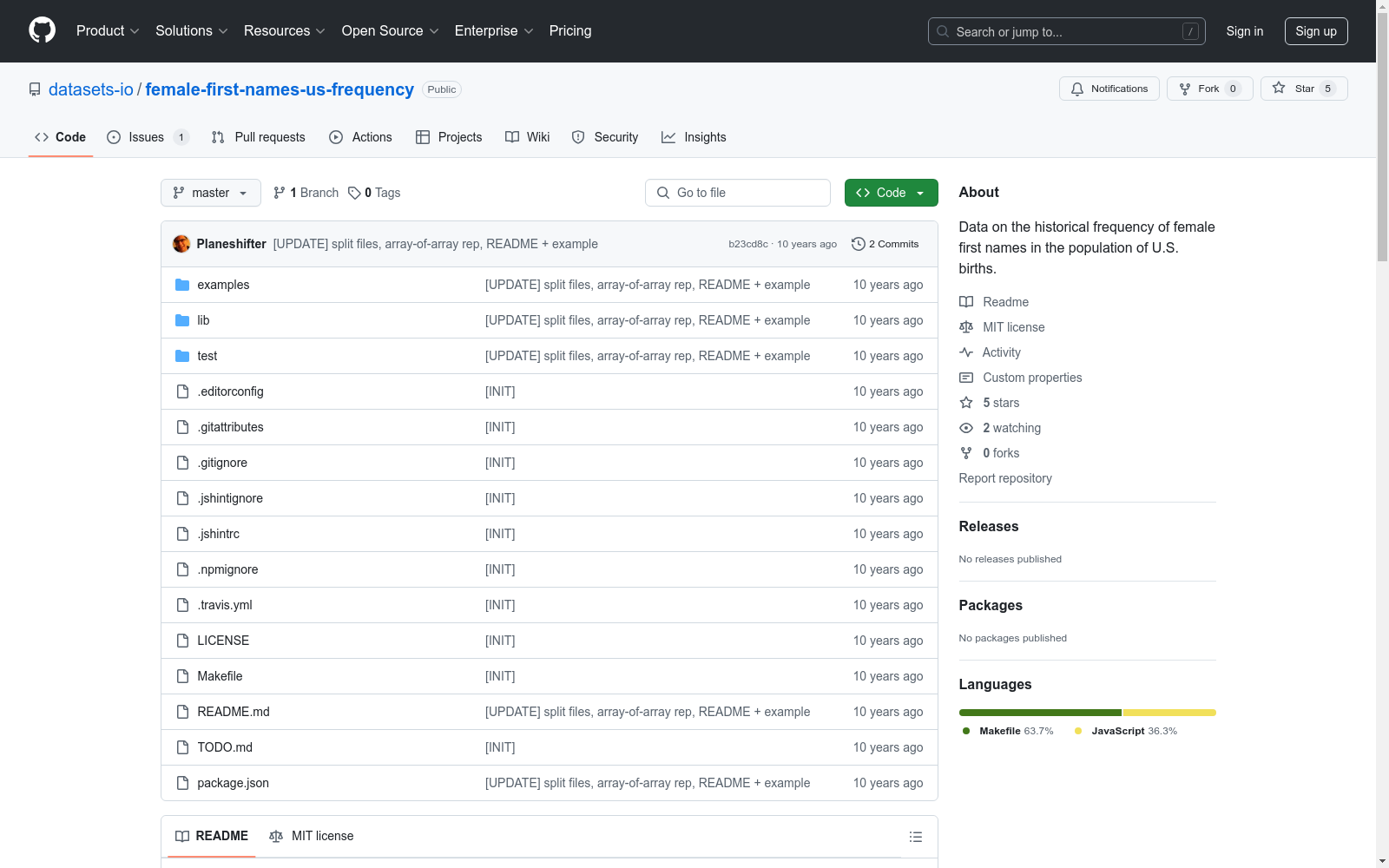1389x868 pixels.
Task: Open the b23cd8c commit hash link
Action: 748,244
